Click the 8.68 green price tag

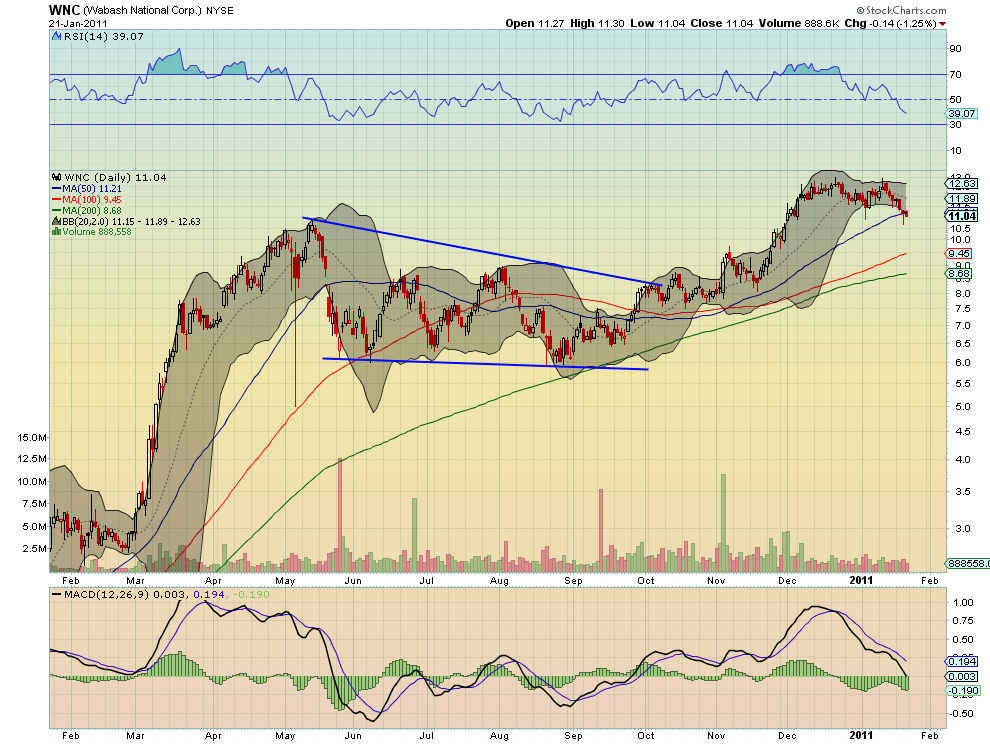point(959,273)
